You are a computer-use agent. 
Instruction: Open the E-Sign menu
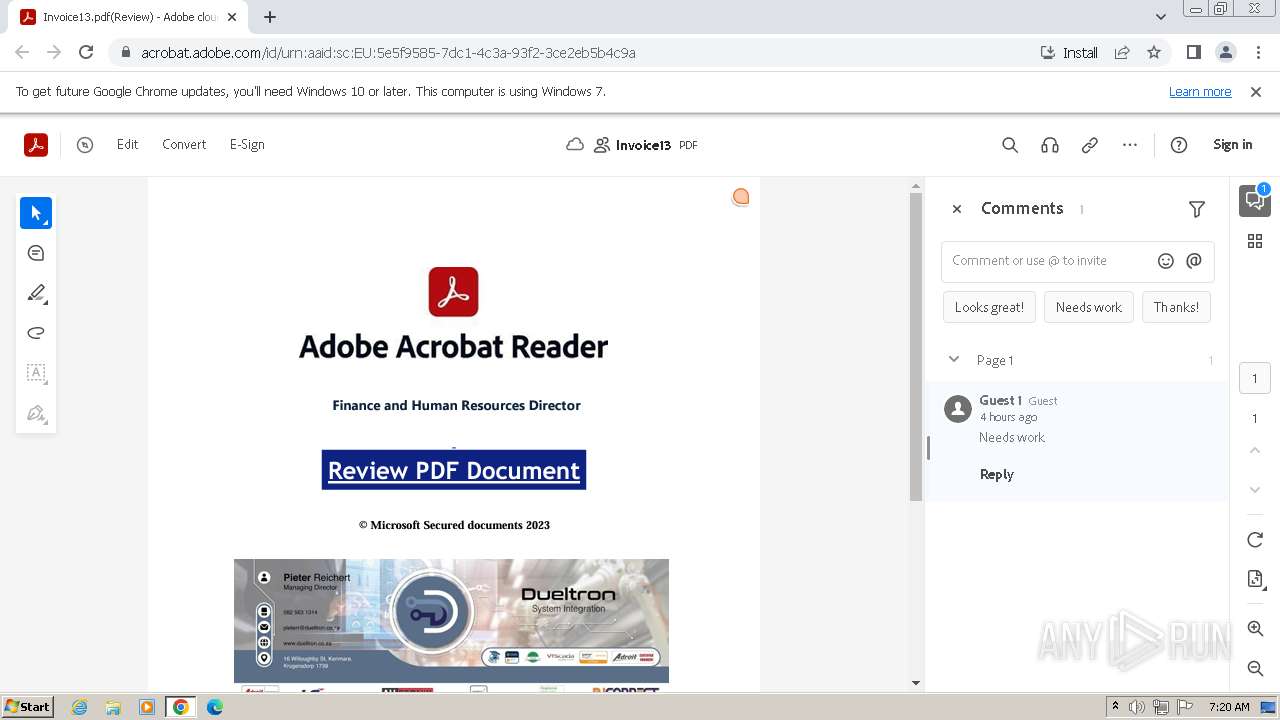point(247,145)
